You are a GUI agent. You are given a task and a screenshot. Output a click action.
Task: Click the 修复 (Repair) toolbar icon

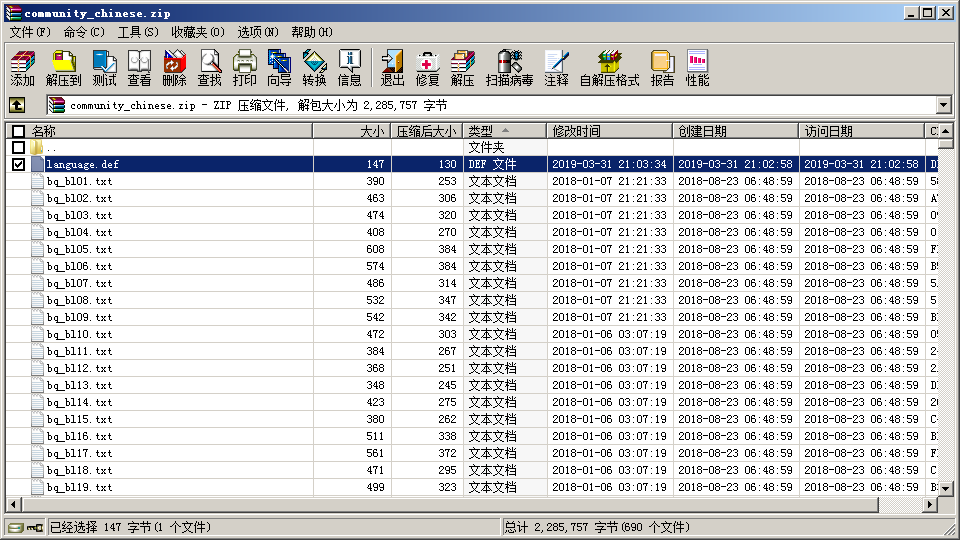[x=427, y=68]
